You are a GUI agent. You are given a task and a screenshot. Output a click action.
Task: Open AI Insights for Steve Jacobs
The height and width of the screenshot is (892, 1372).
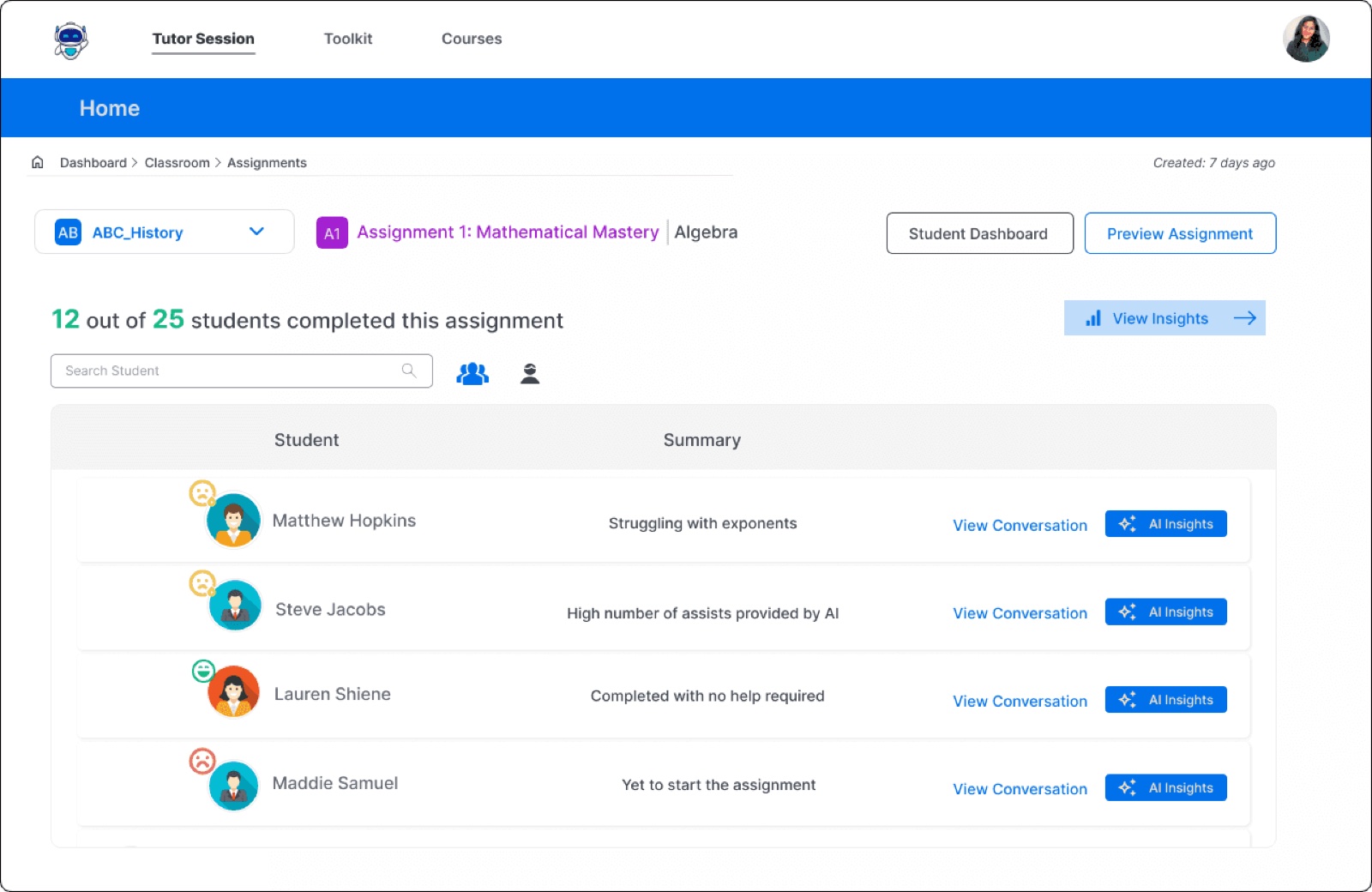coord(1165,612)
